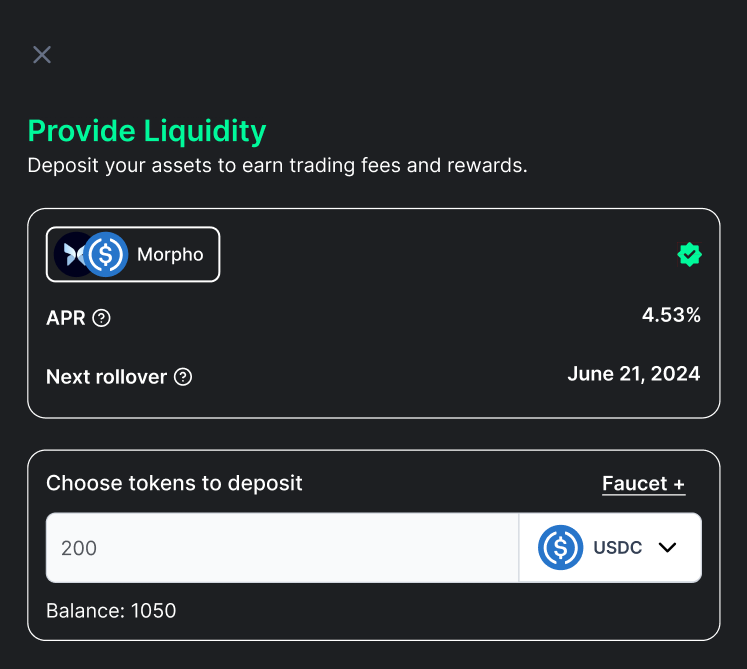Screen dimensions: 747x669
Task: Click the Next rollover text label
Action: pyautogui.click(x=107, y=377)
